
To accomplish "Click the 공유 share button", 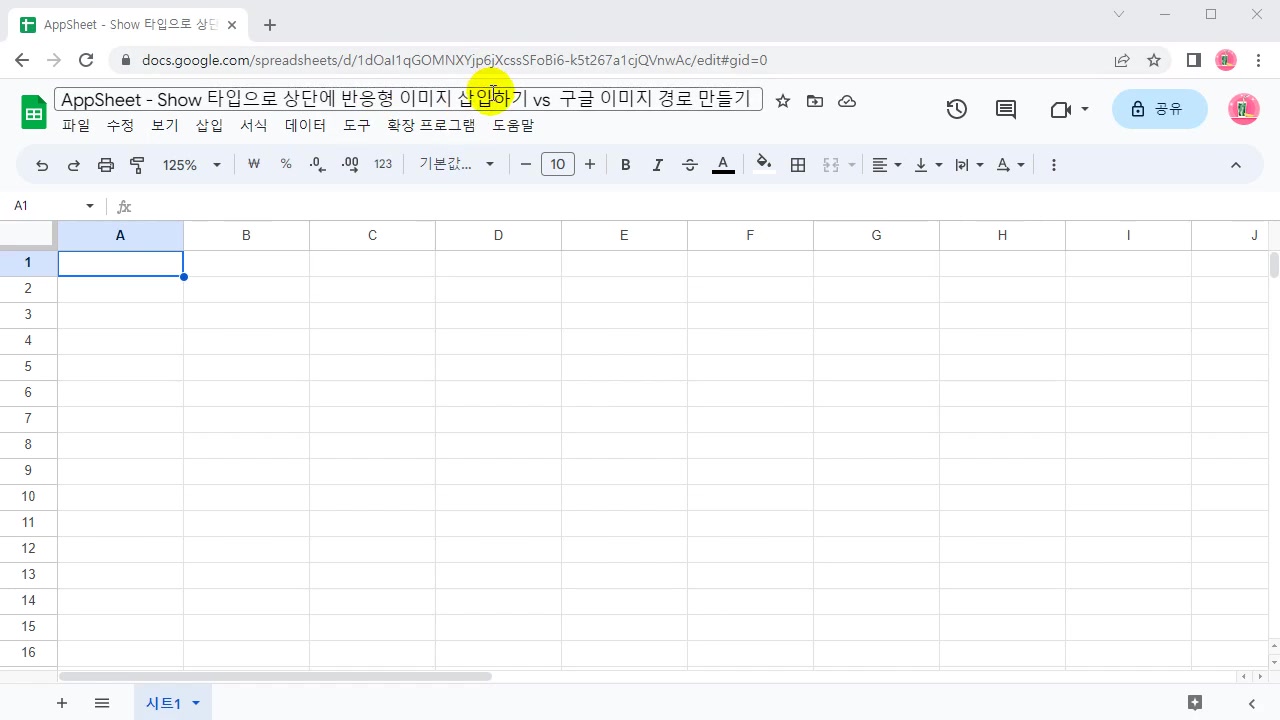I will click(x=1159, y=109).
